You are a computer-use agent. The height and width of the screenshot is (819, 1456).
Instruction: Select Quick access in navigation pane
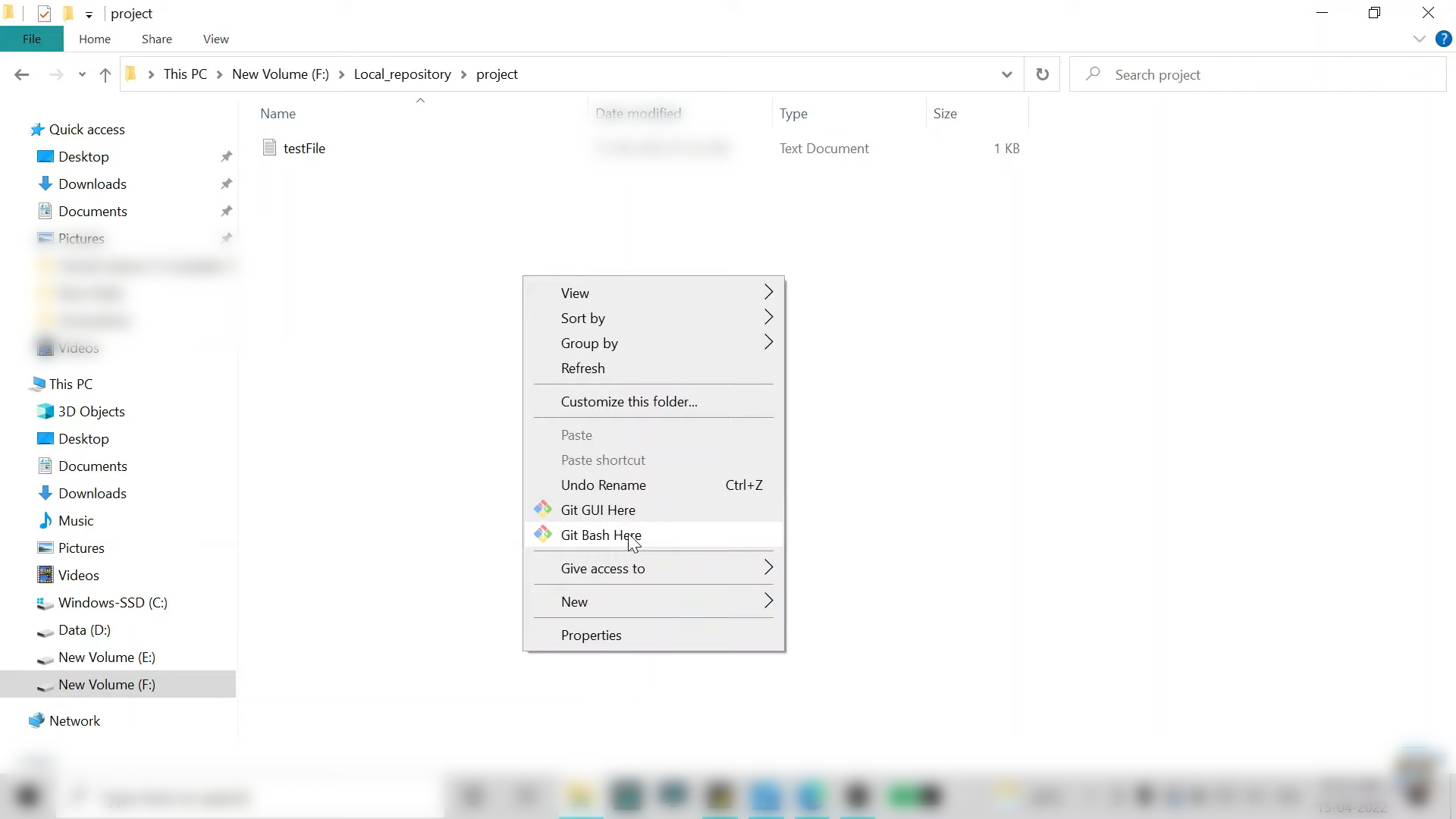pos(86,130)
